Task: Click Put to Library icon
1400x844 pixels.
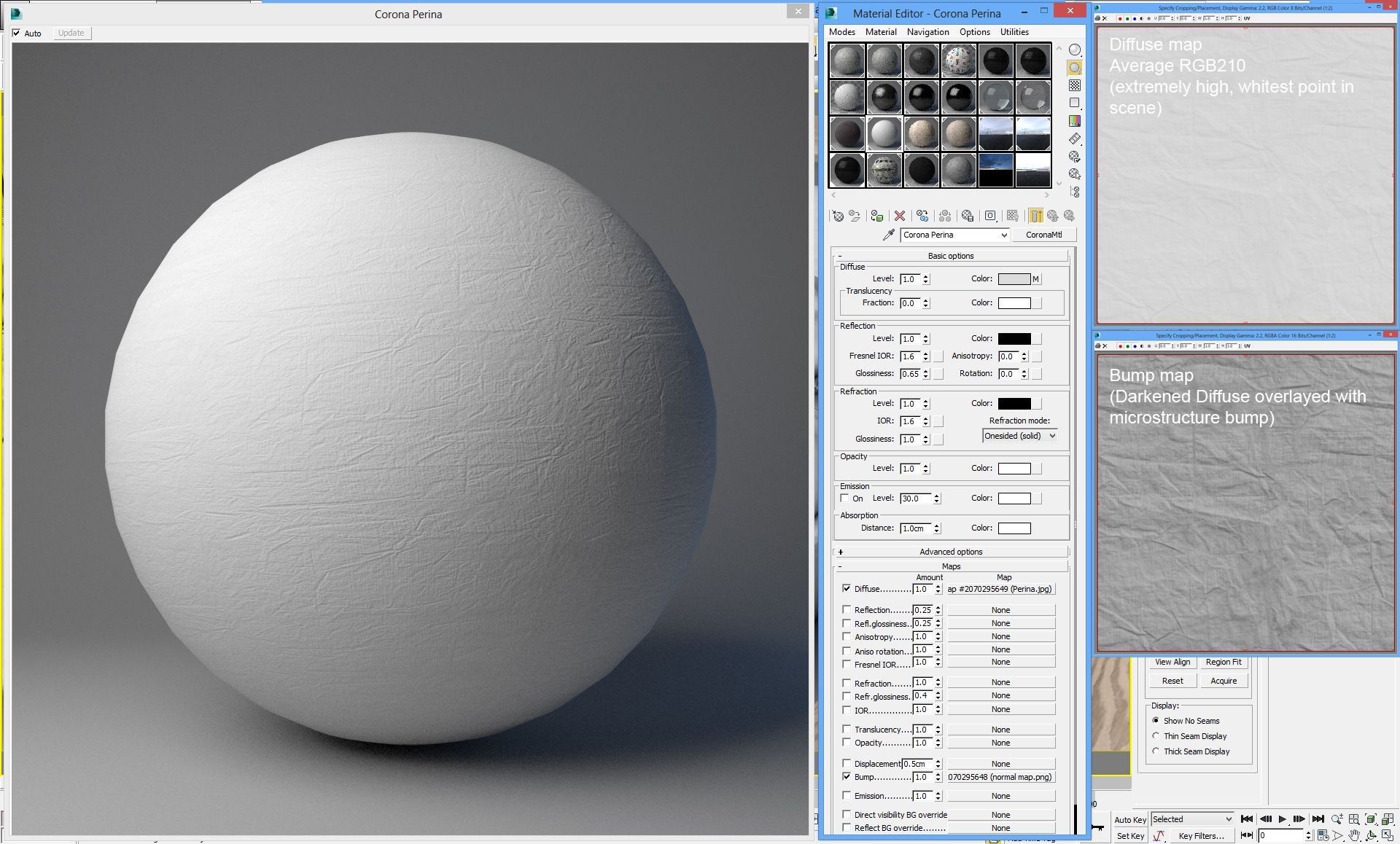Action: click(968, 216)
